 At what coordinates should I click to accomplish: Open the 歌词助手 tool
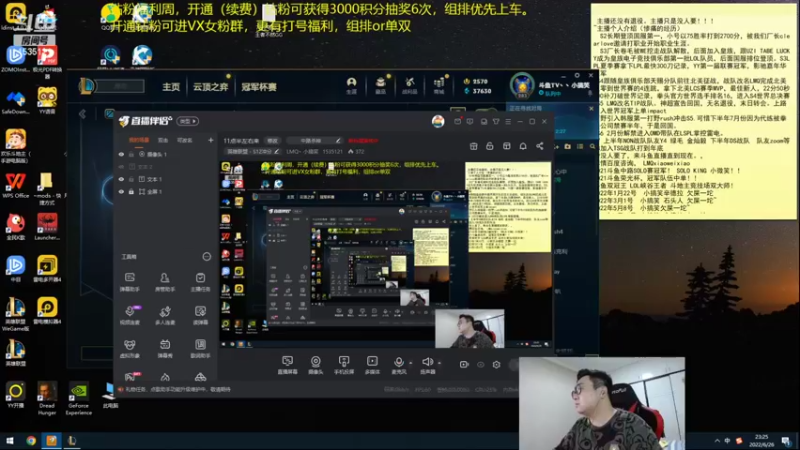pos(200,349)
